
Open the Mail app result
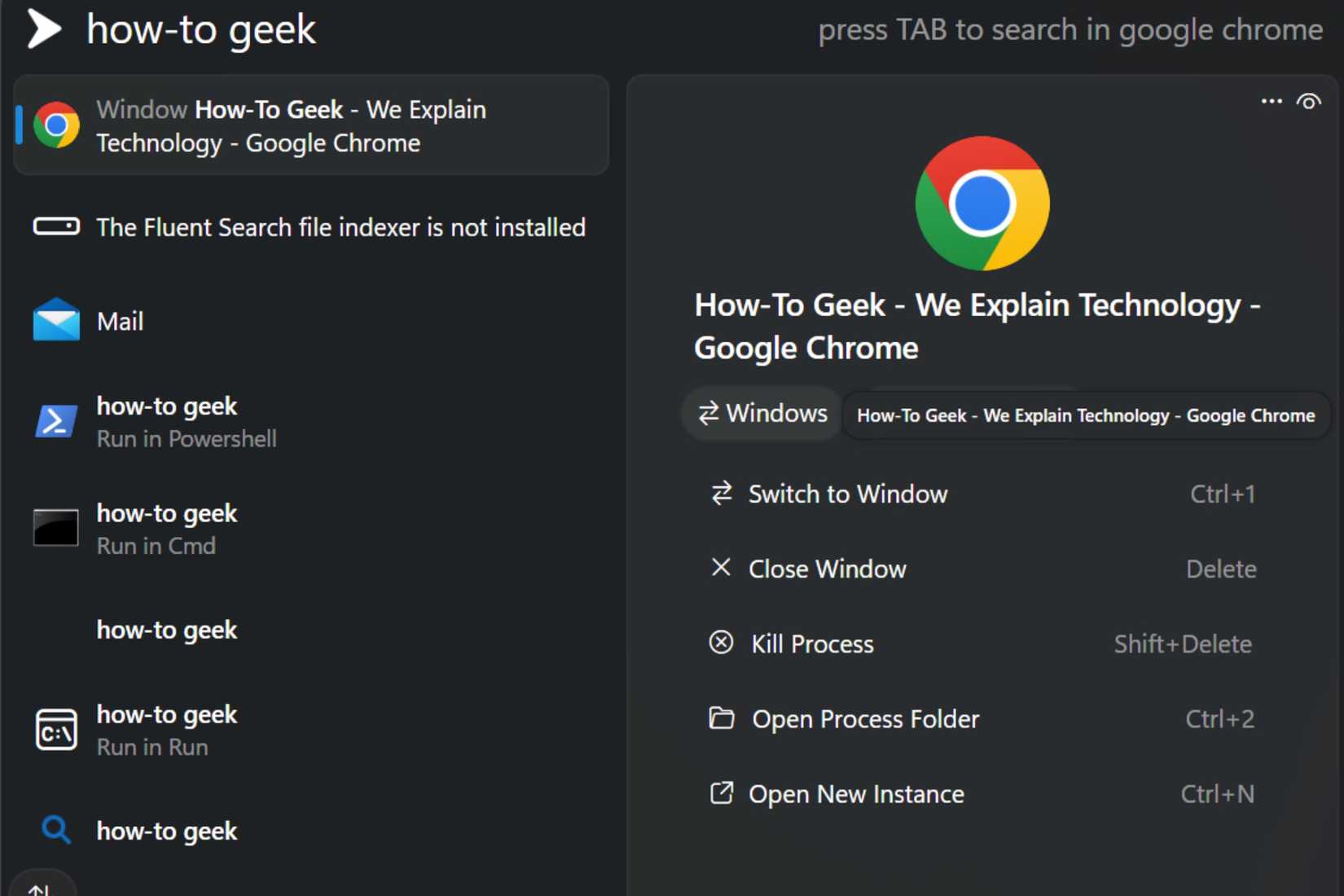(x=311, y=321)
